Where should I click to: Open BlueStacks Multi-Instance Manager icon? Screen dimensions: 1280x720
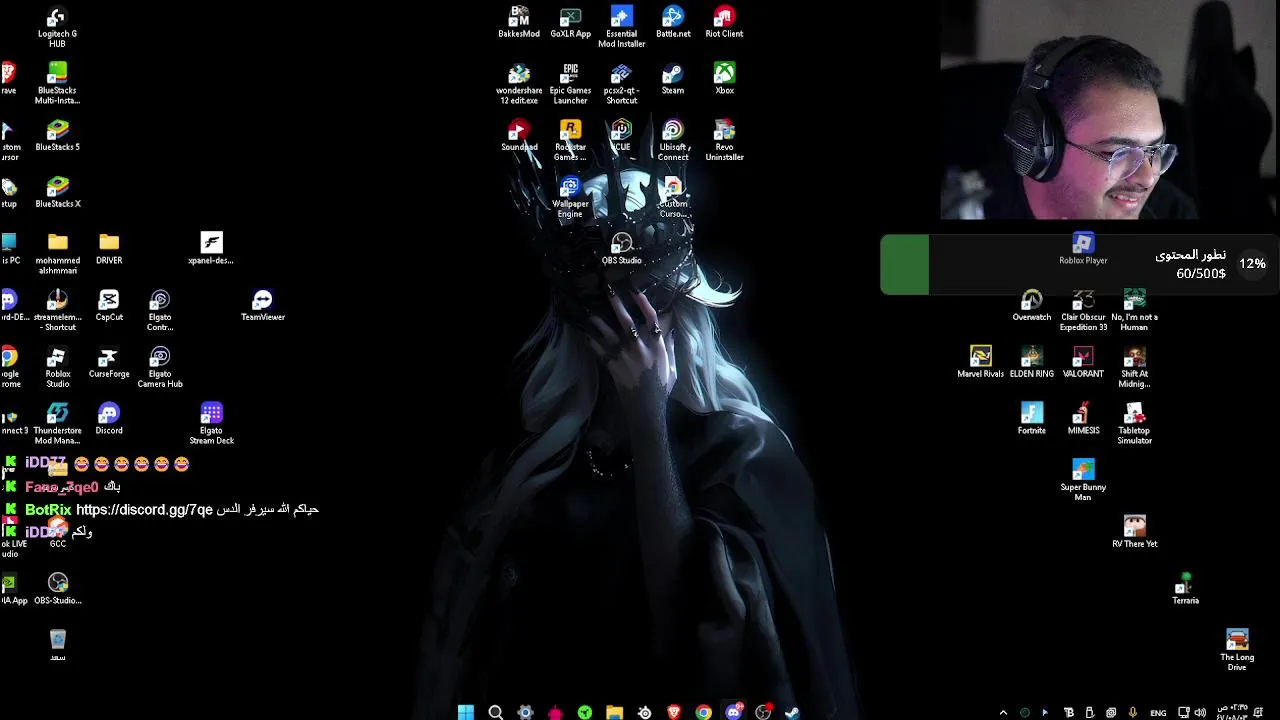point(57,83)
